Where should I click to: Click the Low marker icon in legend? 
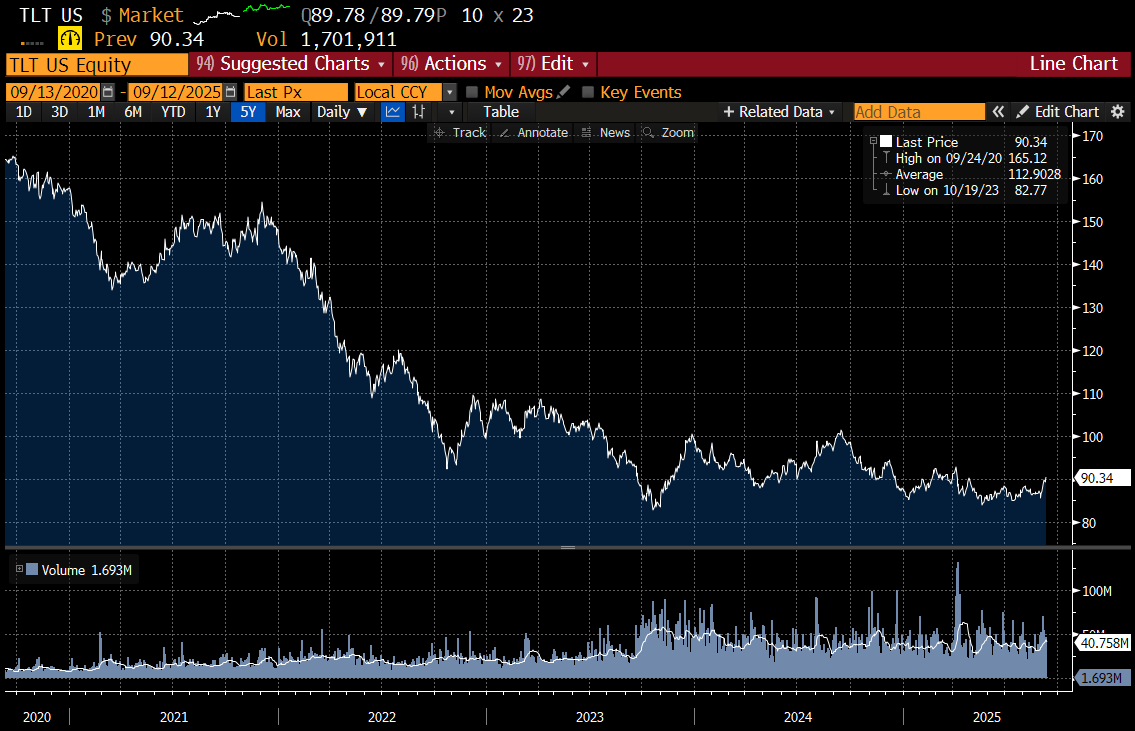[x=886, y=190]
